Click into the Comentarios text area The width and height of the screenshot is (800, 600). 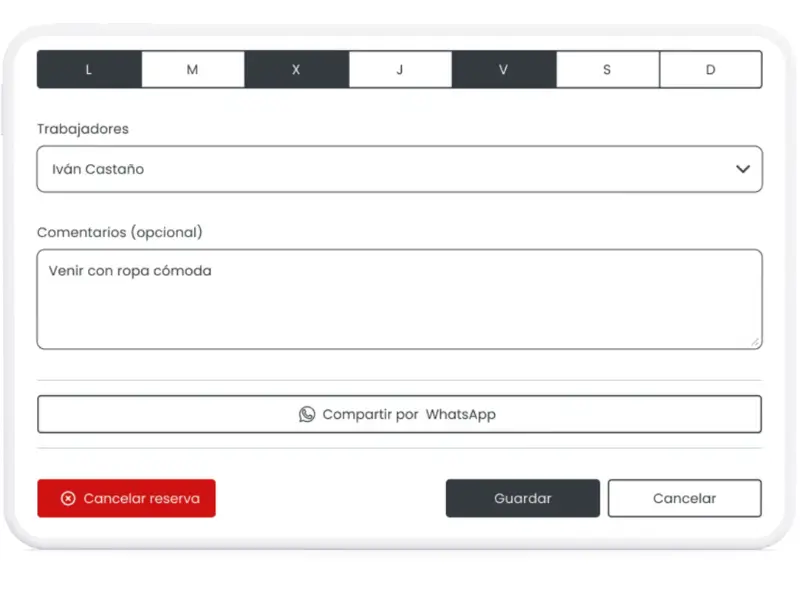[400, 299]
